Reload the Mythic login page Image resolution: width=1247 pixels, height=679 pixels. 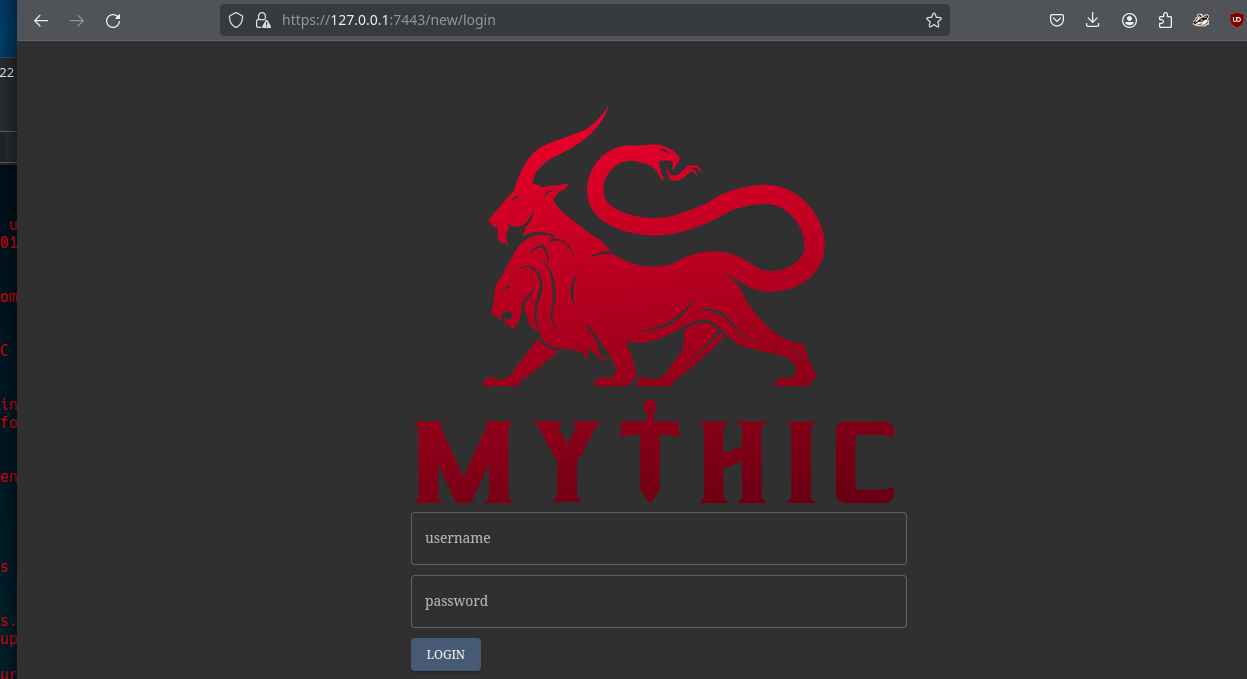(x=113, y=20)
